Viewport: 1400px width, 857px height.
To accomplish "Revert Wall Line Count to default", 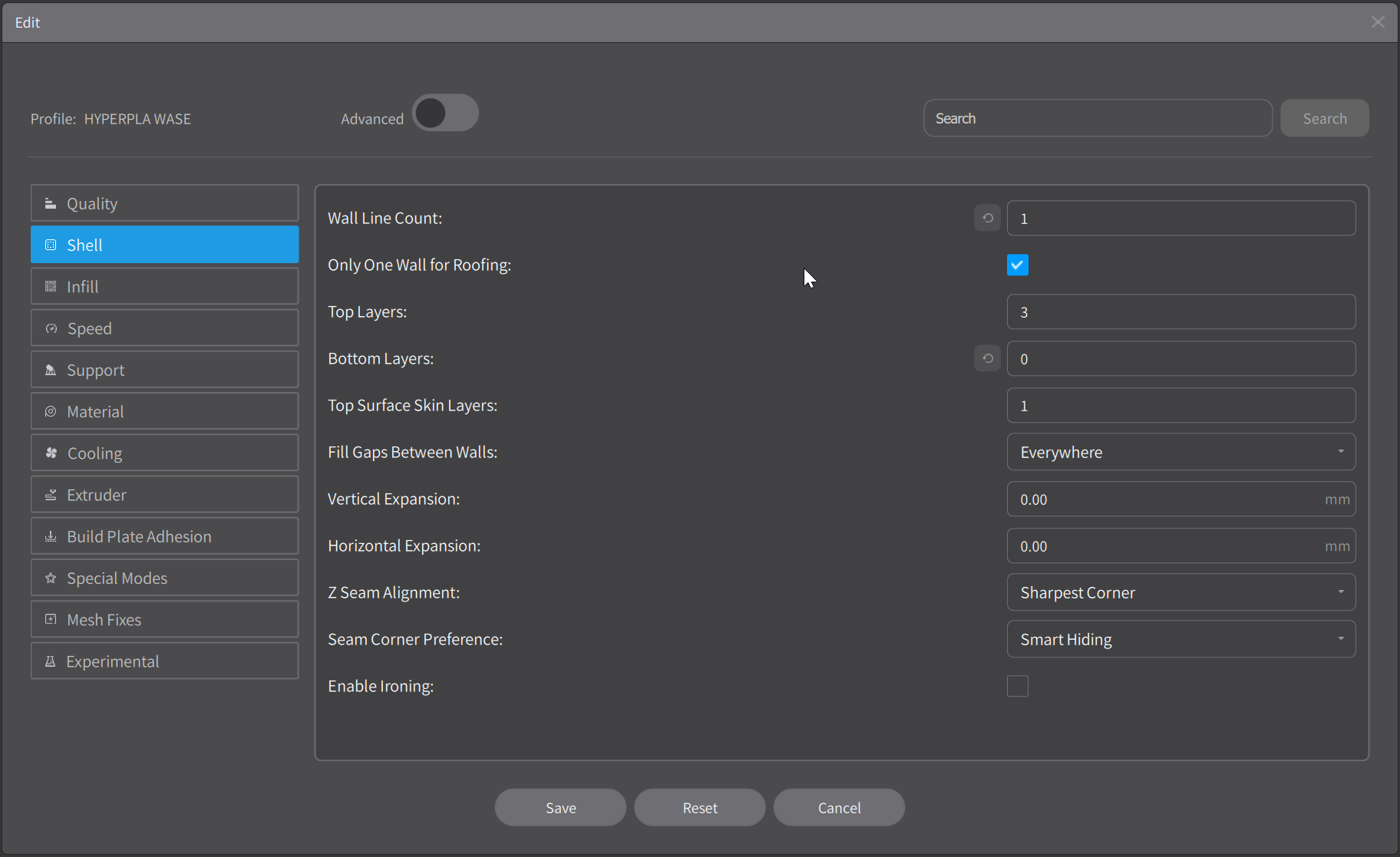I will click(x=986, y=218).
